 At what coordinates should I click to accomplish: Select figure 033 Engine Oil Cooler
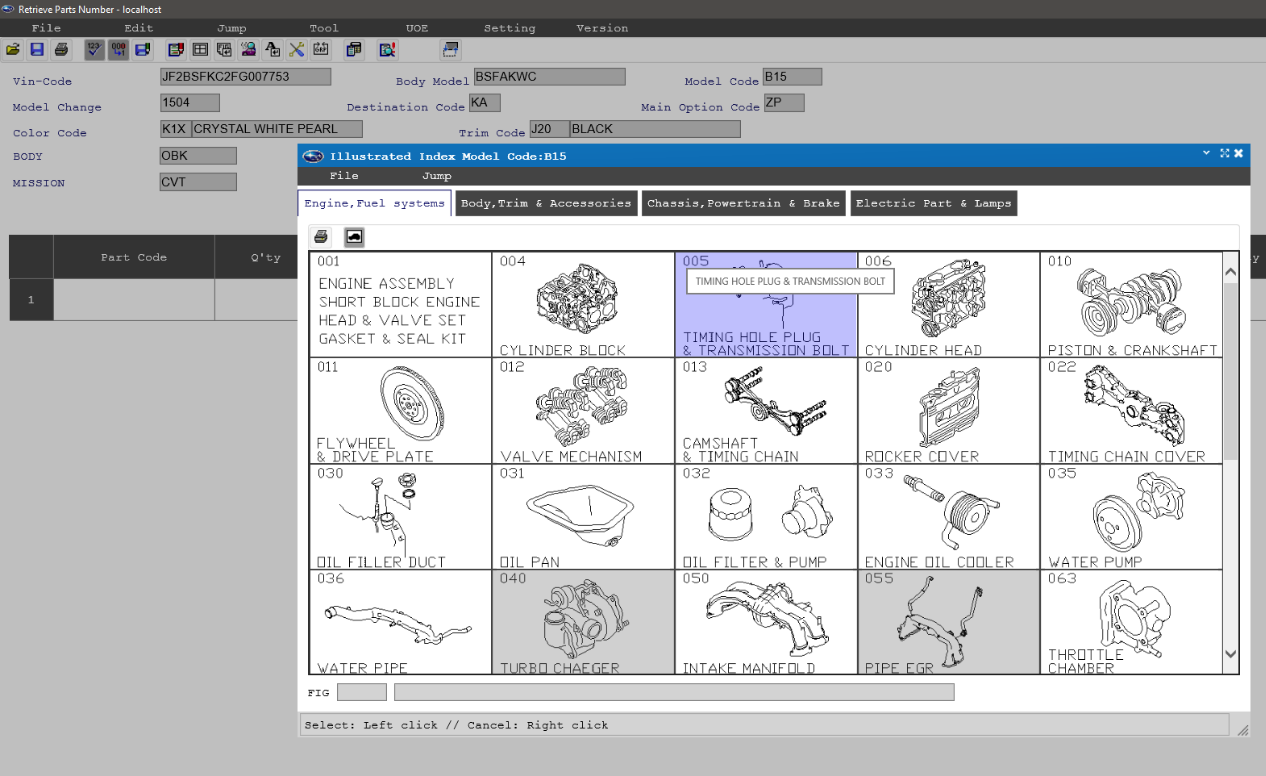pyautogui.click(x=949, y=516)
